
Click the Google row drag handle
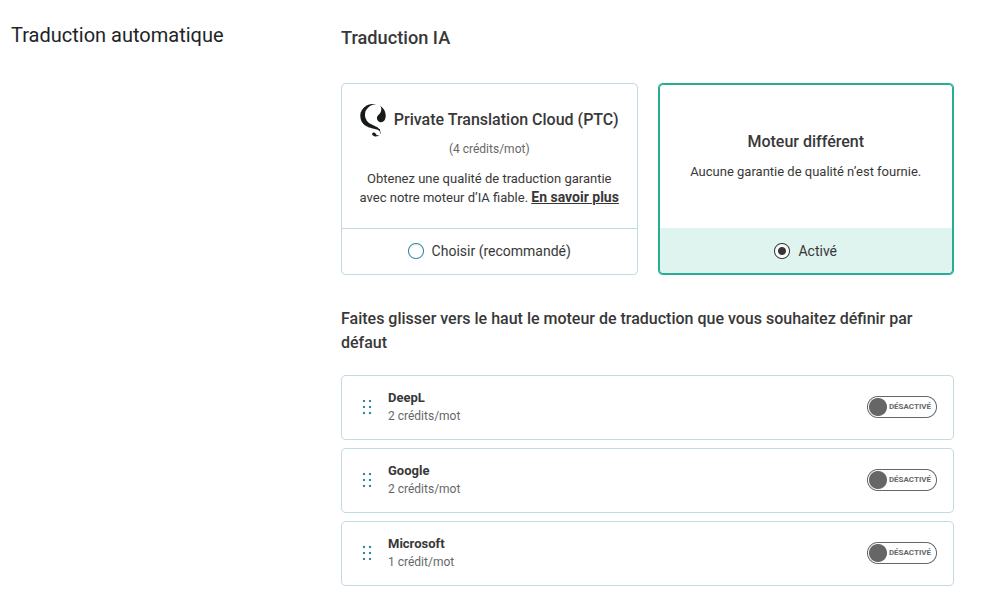pos(367,480)
